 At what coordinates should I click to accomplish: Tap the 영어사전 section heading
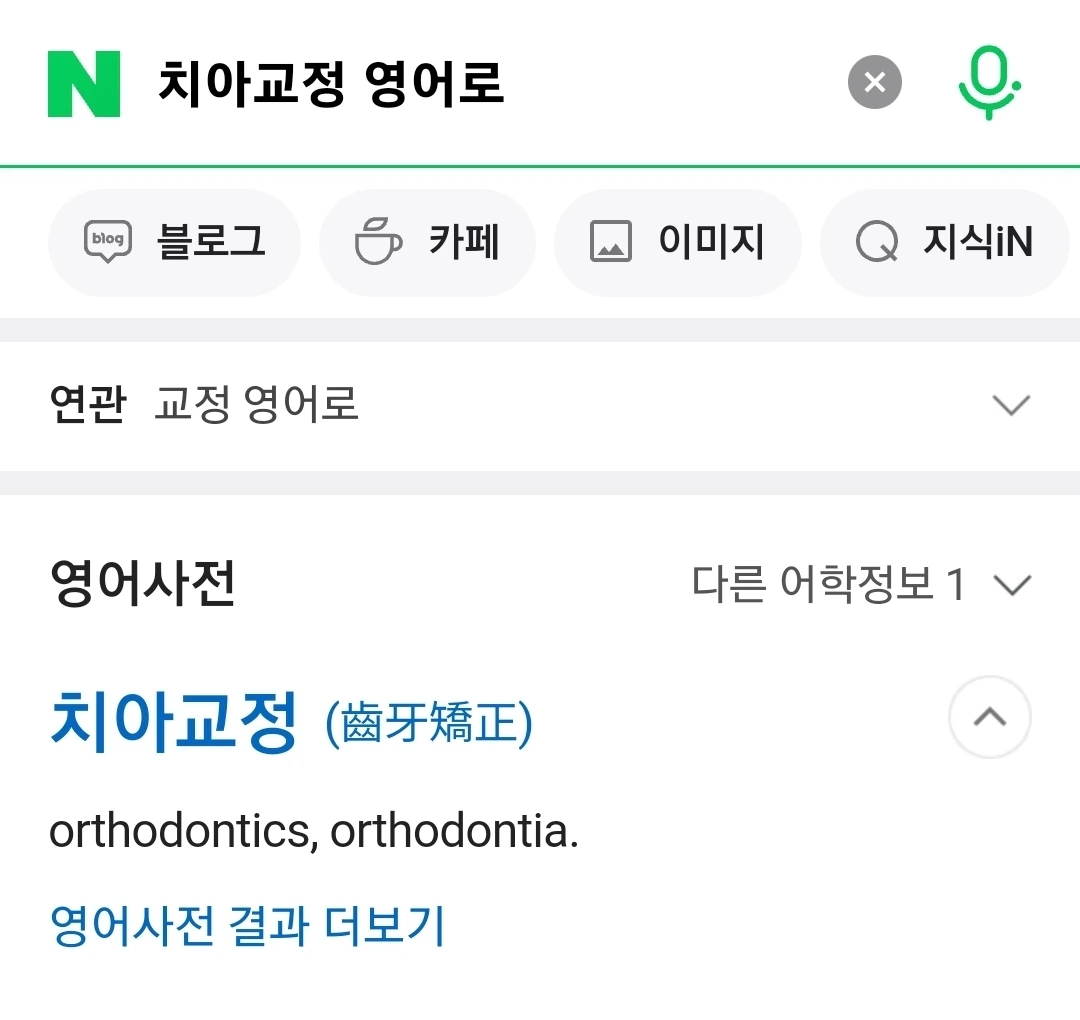[143, 584]
